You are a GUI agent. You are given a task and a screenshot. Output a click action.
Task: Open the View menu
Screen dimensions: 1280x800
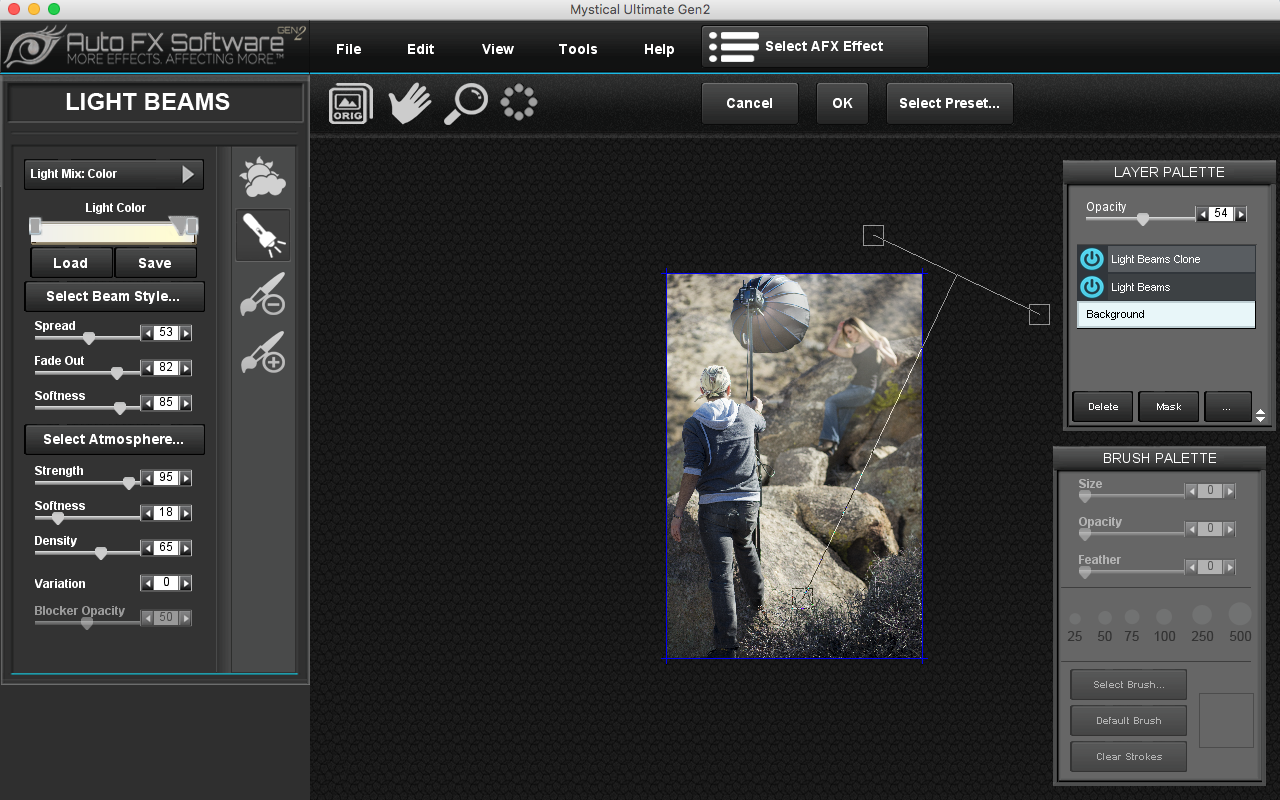pyautogui.click(x=497, y=49)
